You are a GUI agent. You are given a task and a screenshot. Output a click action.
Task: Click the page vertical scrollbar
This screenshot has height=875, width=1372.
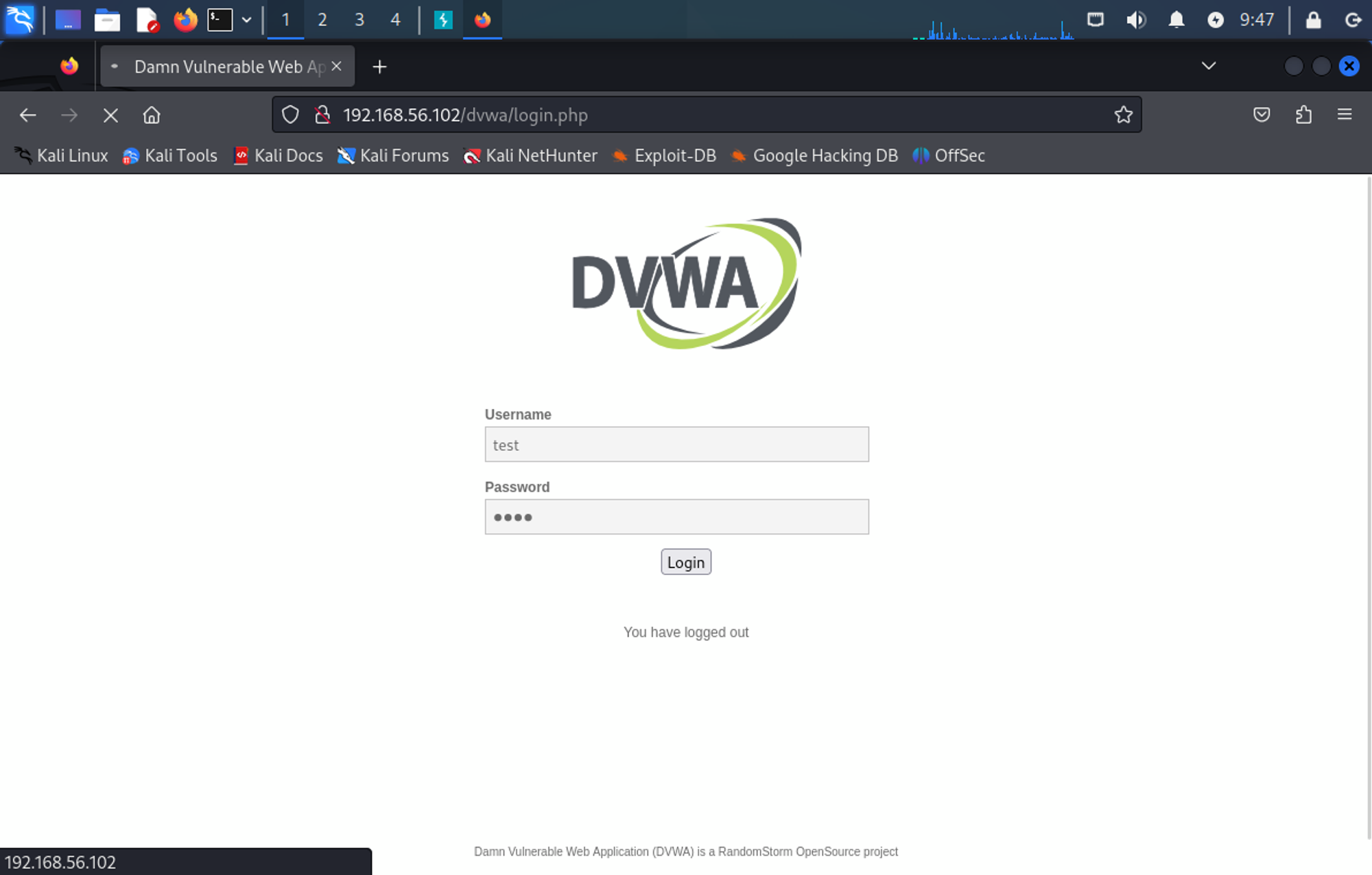click(1369, 508)
